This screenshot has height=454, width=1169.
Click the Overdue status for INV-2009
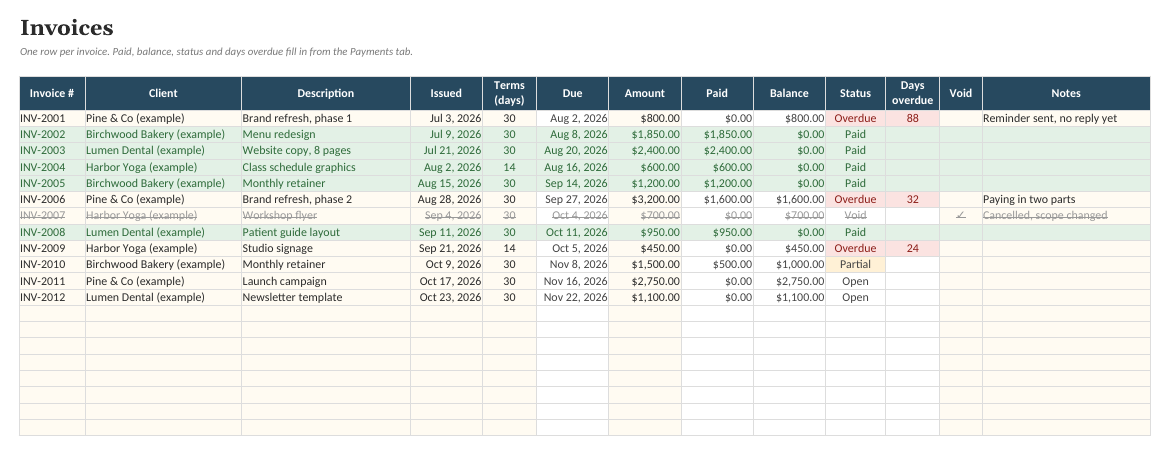click(855, 248)
